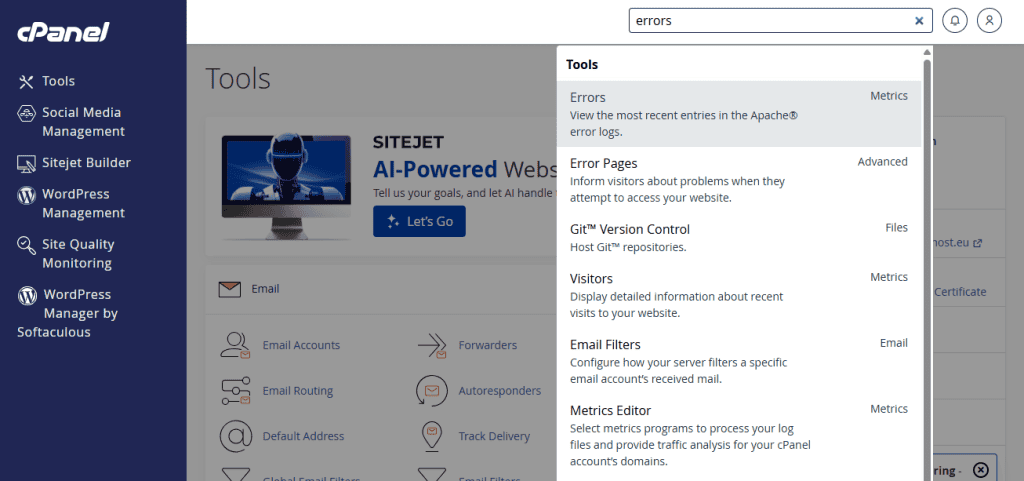This screenshot has width=1024, height=481.
Task: Select the Visitors search result
Action: point(739,295)
